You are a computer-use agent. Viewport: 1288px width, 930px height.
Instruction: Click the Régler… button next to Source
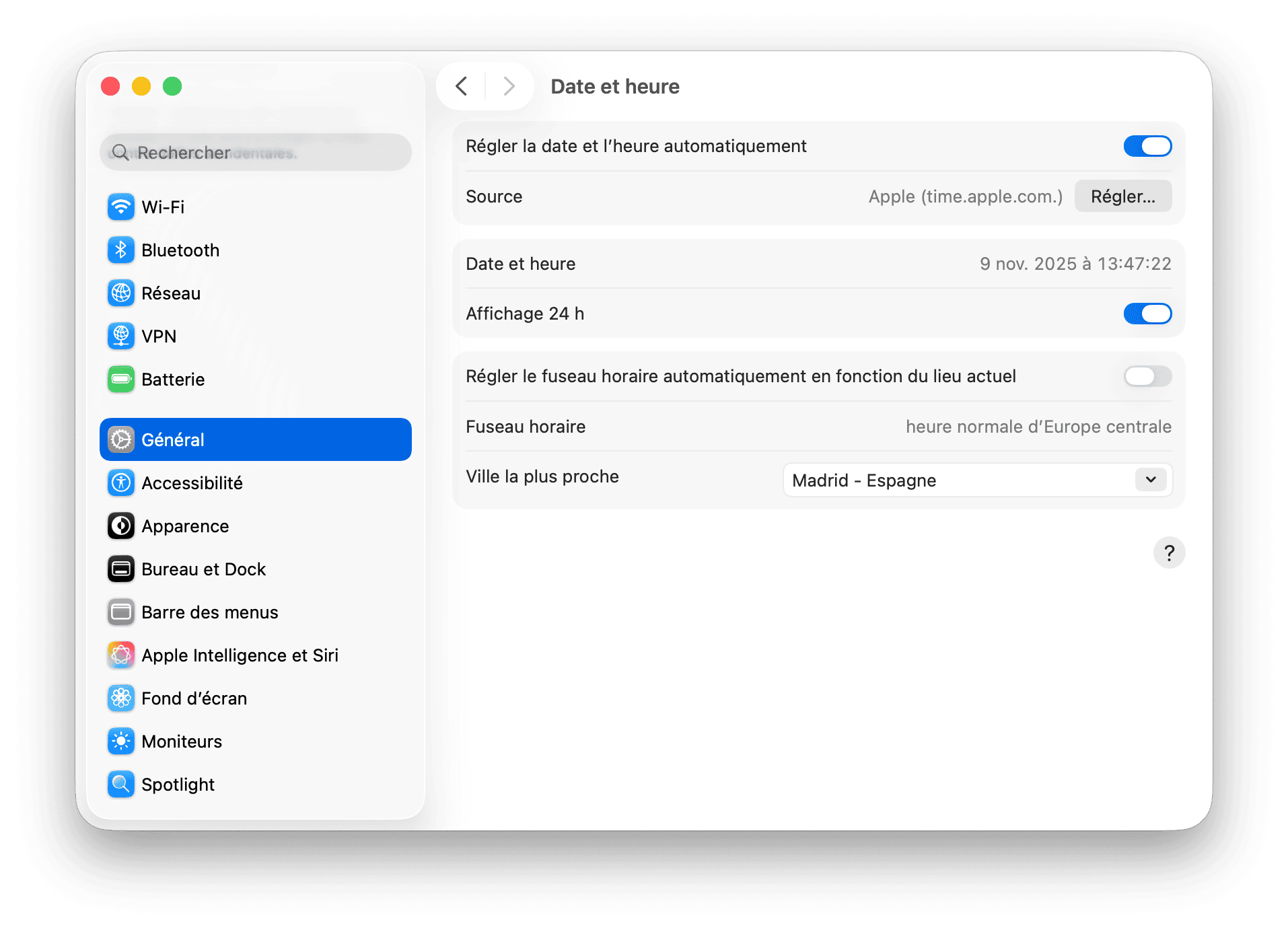tap(1122, 196)
